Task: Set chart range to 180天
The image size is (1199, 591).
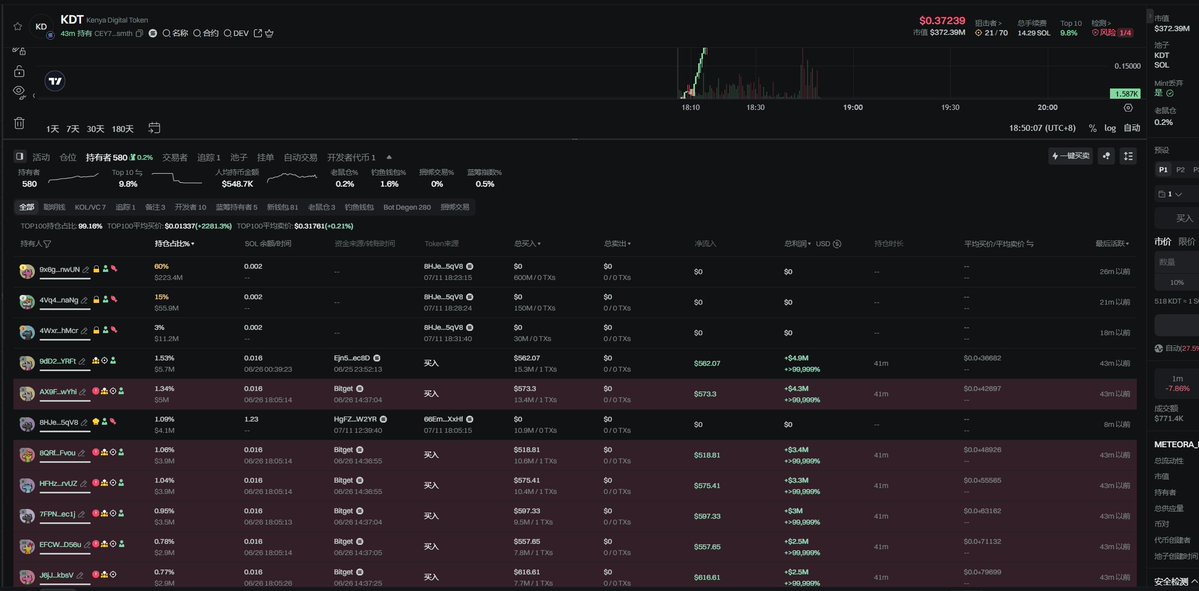Action: pyautogui.click(x=123, y=129)
